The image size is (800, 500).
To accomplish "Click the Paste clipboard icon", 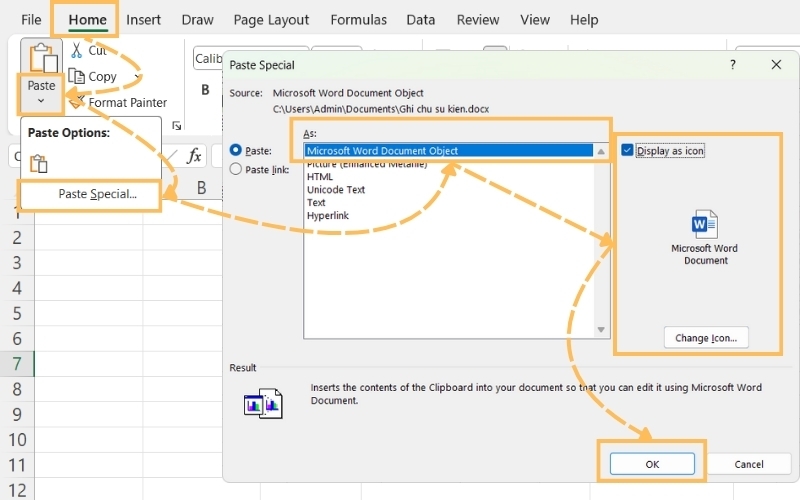I will pyautogui.click(x=42, y=57).
